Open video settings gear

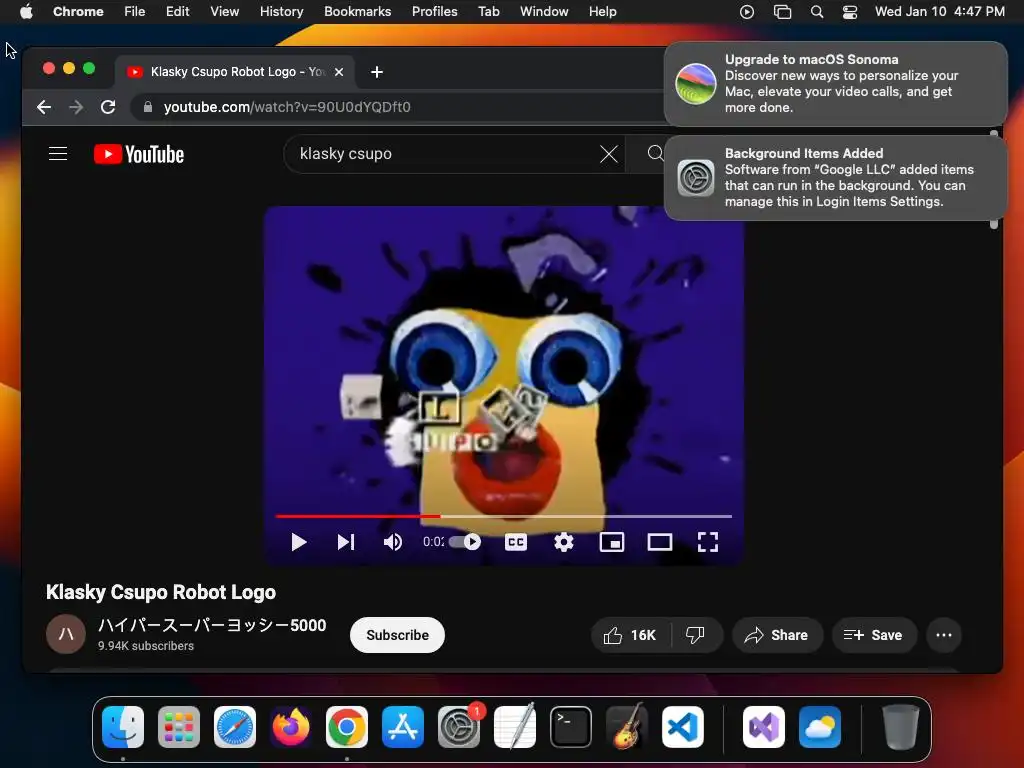(x=564, y=542)
